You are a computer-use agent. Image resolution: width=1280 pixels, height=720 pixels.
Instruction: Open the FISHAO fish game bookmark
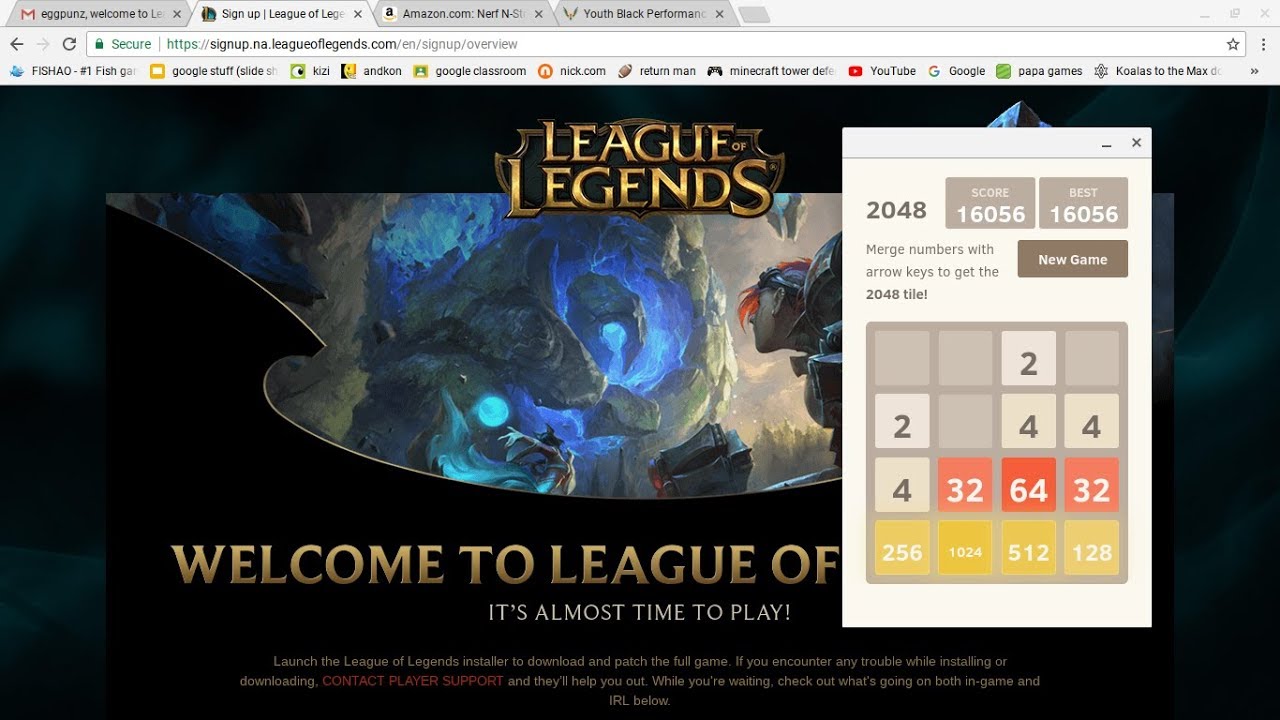pyautogui.click(x=73, y=71)
